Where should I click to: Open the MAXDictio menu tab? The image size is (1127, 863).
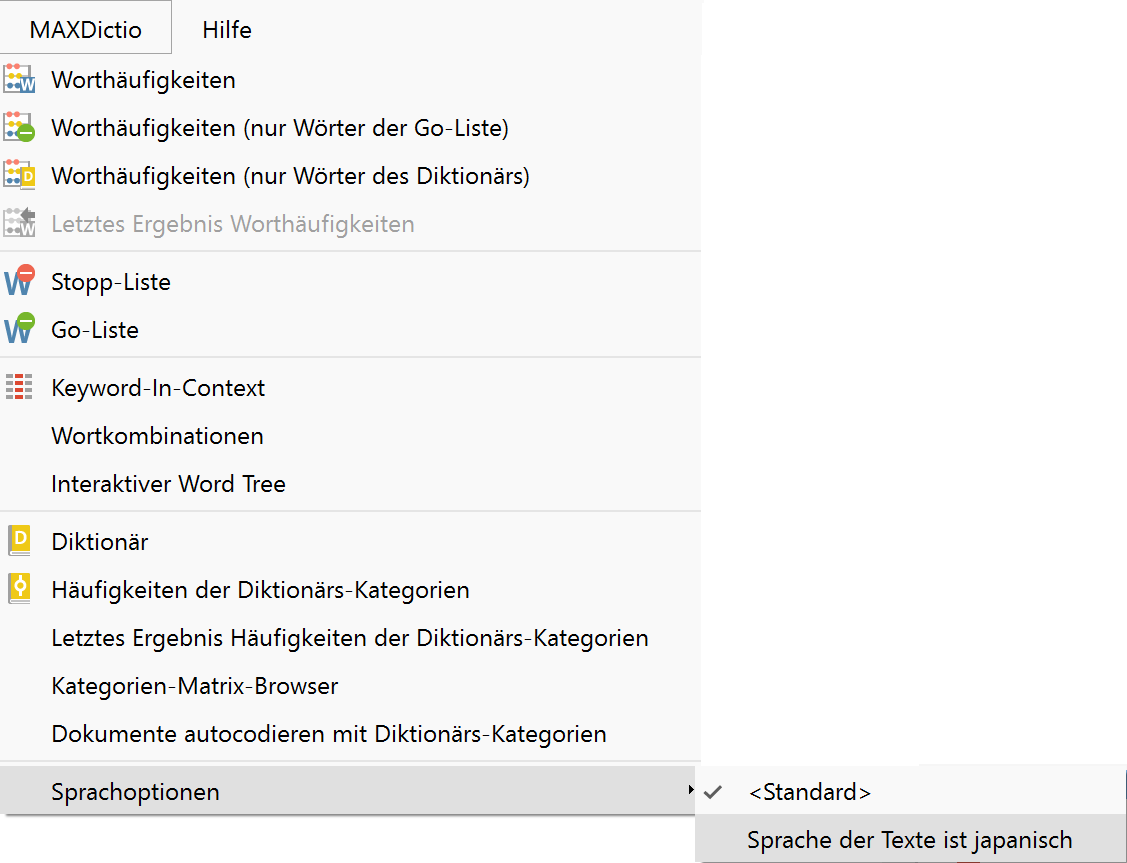coord(86,28)
